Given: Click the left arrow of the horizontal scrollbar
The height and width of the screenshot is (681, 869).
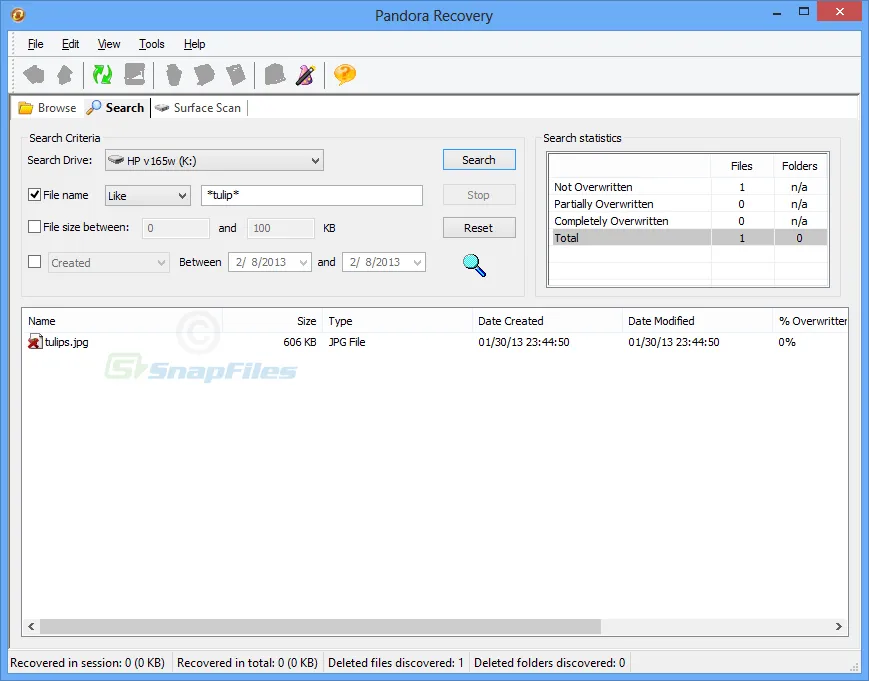Looking at the screenshot, I should tap(31, 626).
